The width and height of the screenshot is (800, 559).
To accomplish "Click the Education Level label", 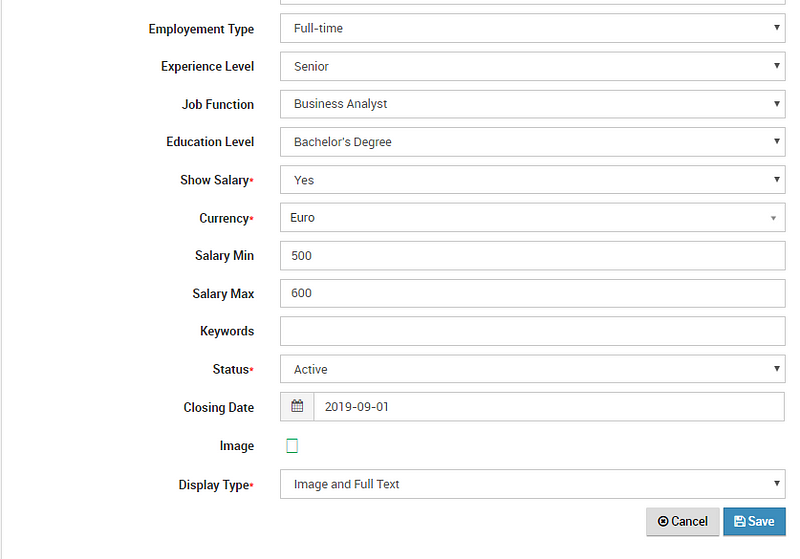I will (210, 142).
